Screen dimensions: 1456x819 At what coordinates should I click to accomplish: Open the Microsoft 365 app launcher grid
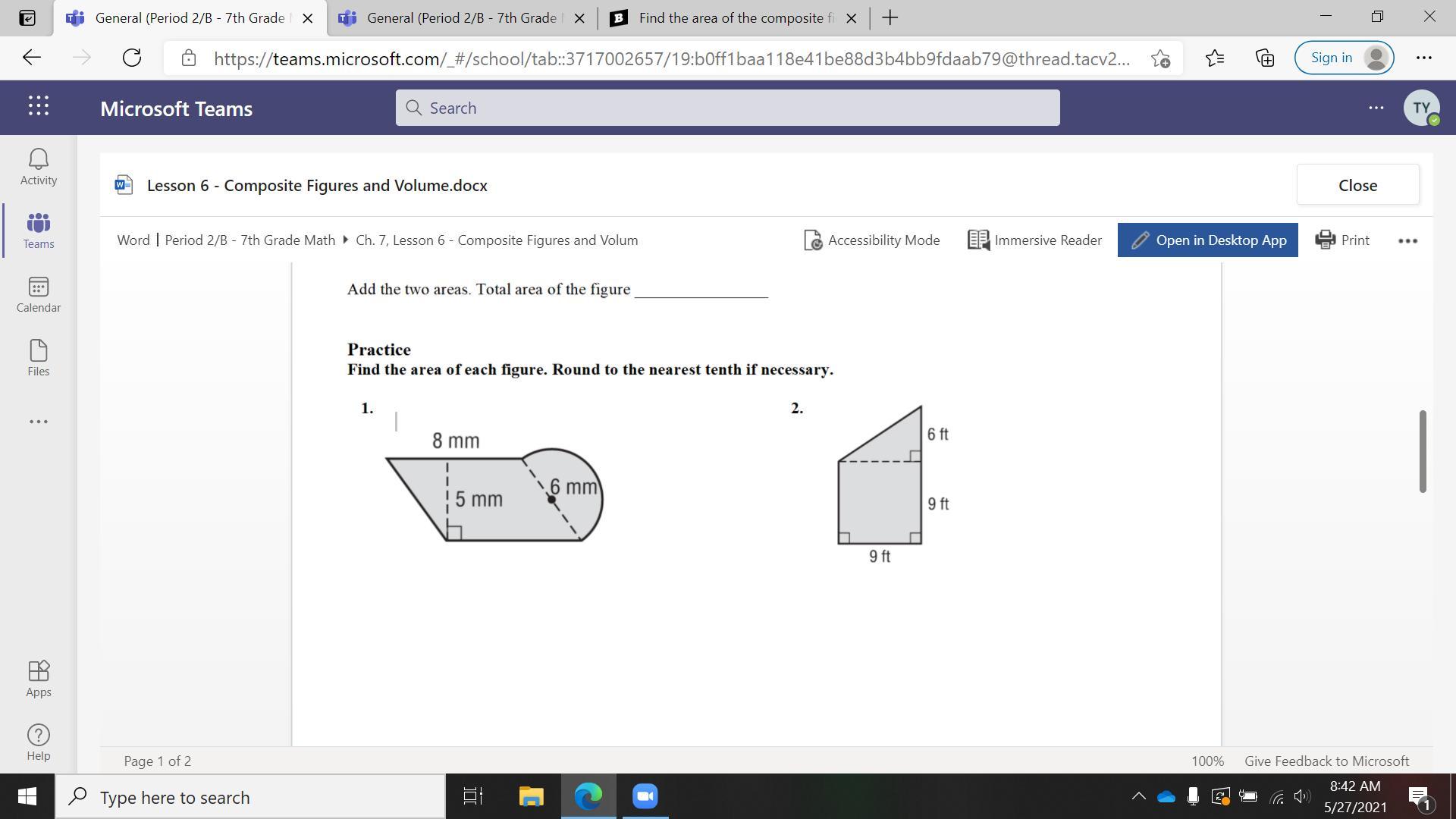(x=39, y=106)
